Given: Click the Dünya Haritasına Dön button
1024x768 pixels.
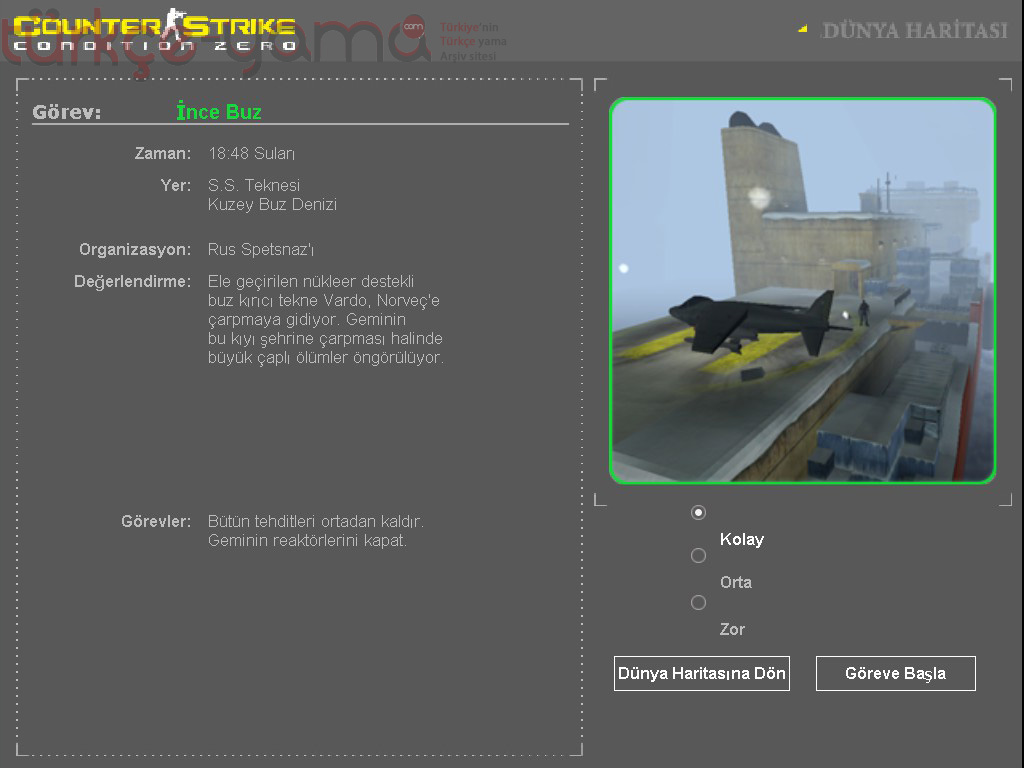Looking at the screenshot, I should (x=701, y=673).
